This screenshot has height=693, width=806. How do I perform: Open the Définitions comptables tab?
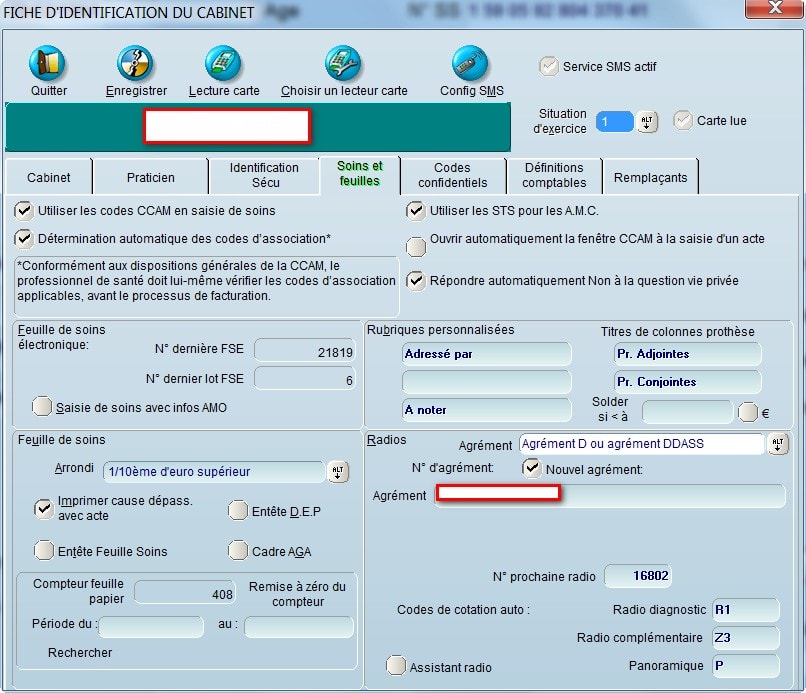pyautogui.click(x=554, y=175)
